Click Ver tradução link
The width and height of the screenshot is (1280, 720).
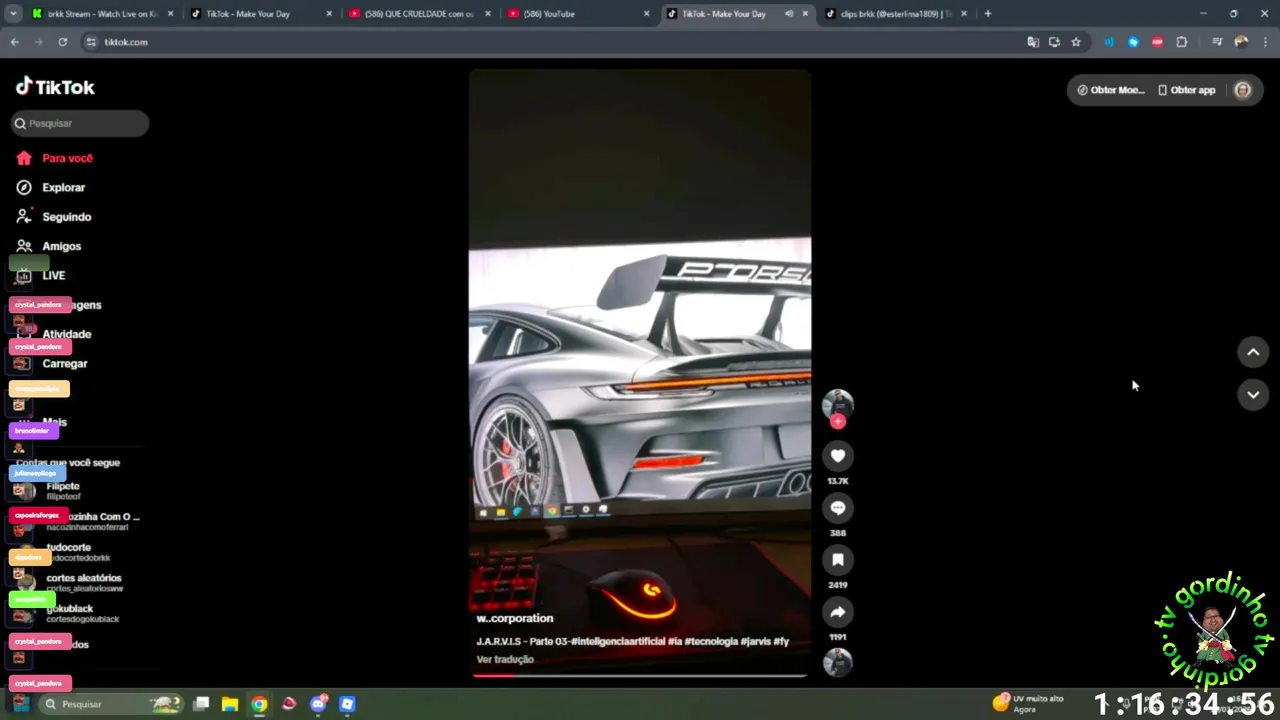click(505, 659)
